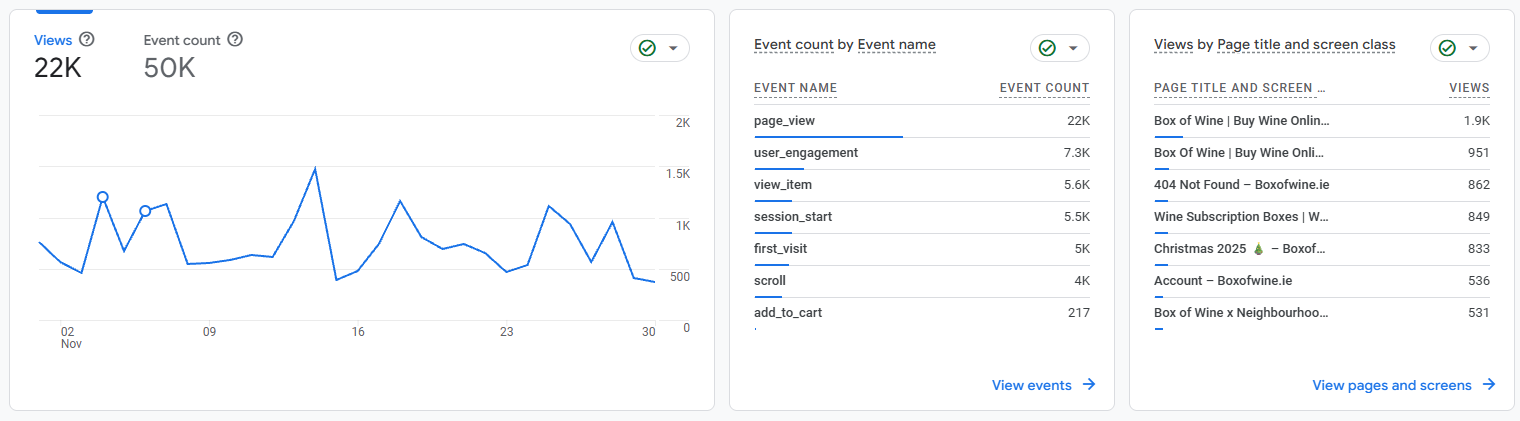Click the scroll event name
This screenshot has height=421, width=1520.
[770, 280]
